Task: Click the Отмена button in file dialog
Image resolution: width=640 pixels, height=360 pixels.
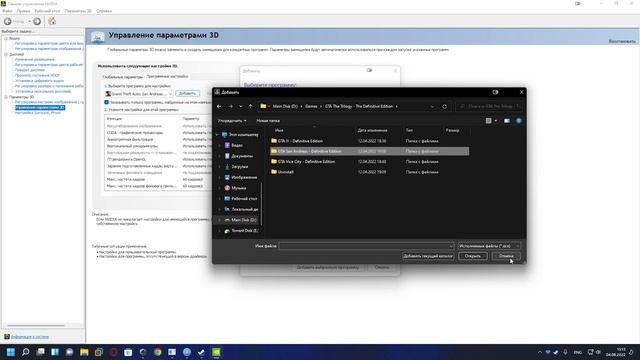Action: pyautogui.click(x=506, y=256)
